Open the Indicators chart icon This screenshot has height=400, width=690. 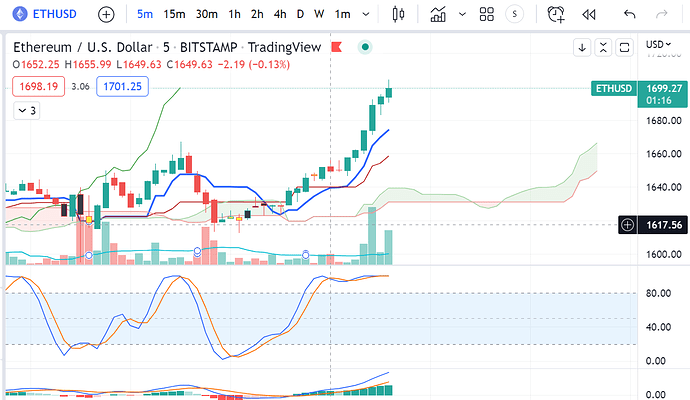(438, 14)
